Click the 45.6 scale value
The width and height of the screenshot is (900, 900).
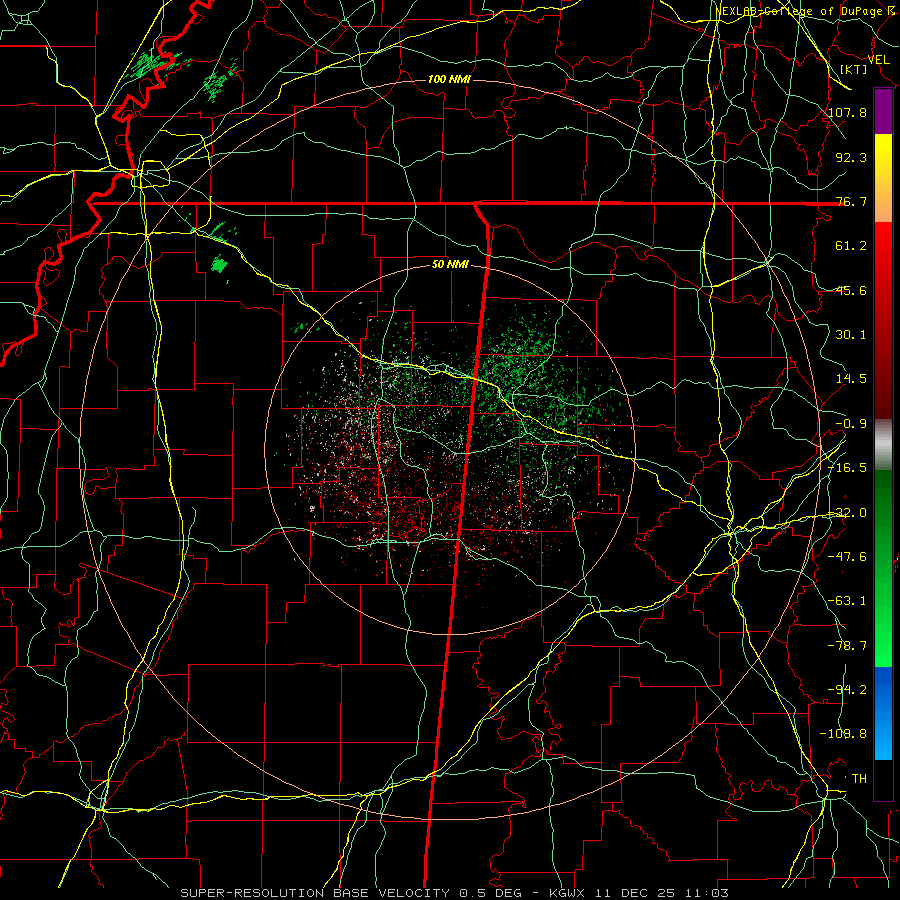(x=851, y=290)
